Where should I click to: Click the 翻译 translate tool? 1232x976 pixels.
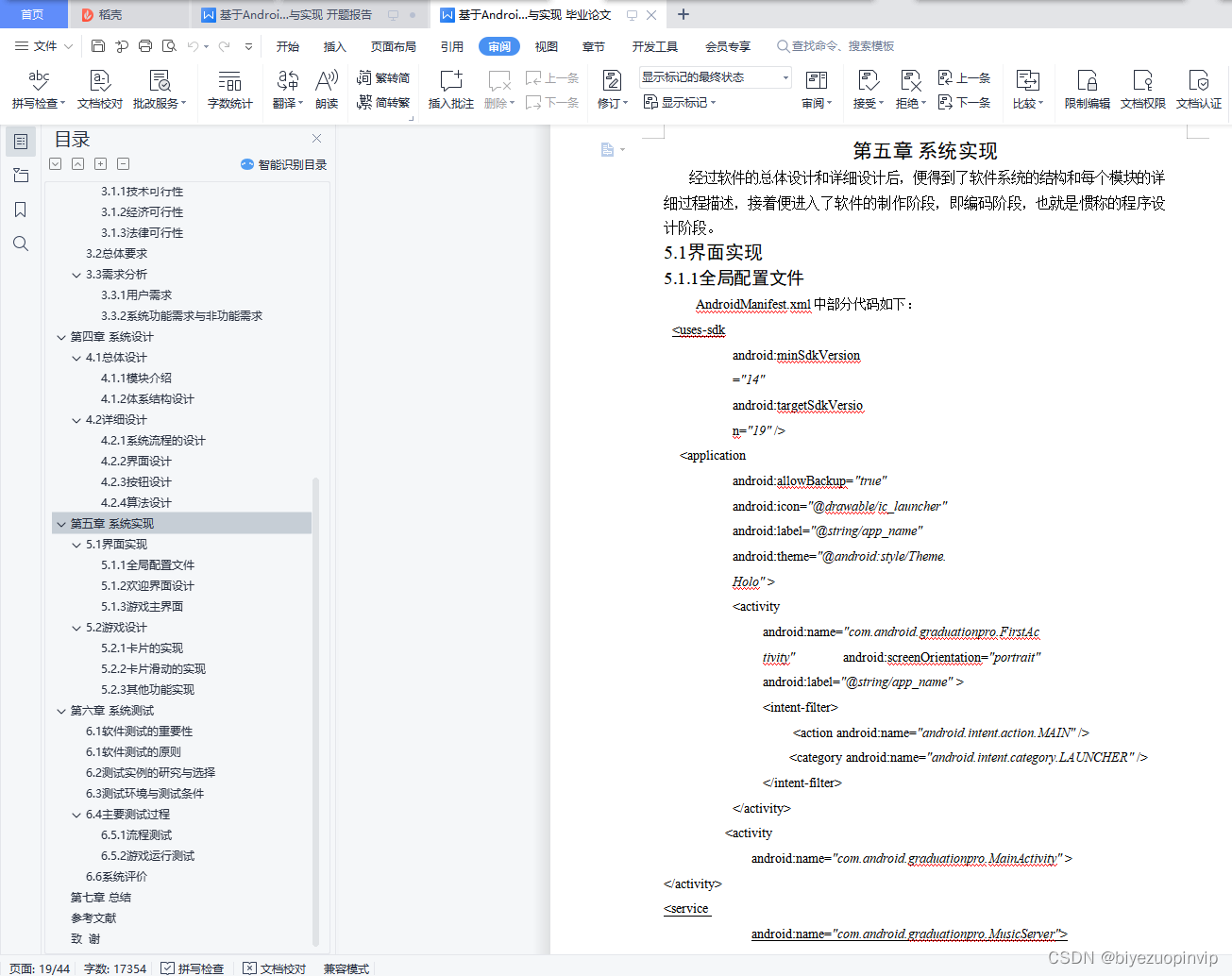(288, 90)
